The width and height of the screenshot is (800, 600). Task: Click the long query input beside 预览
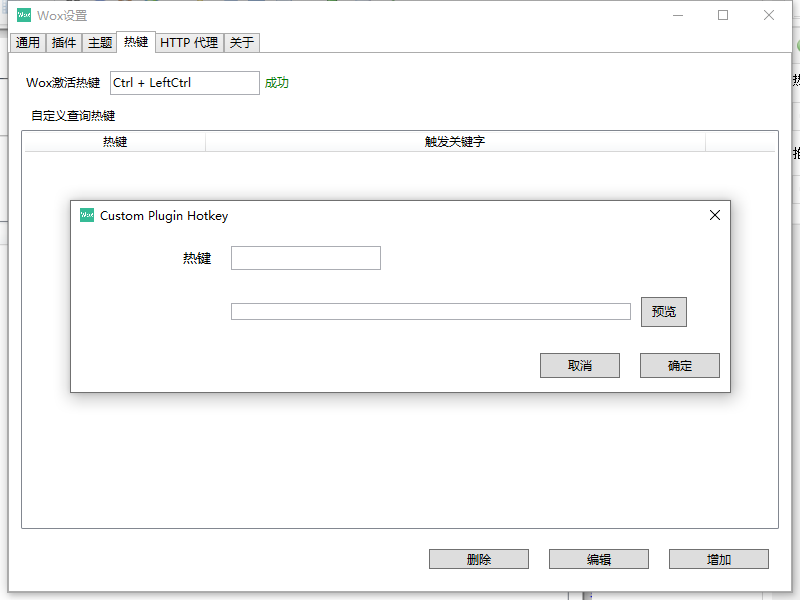[x=431, y=311]
